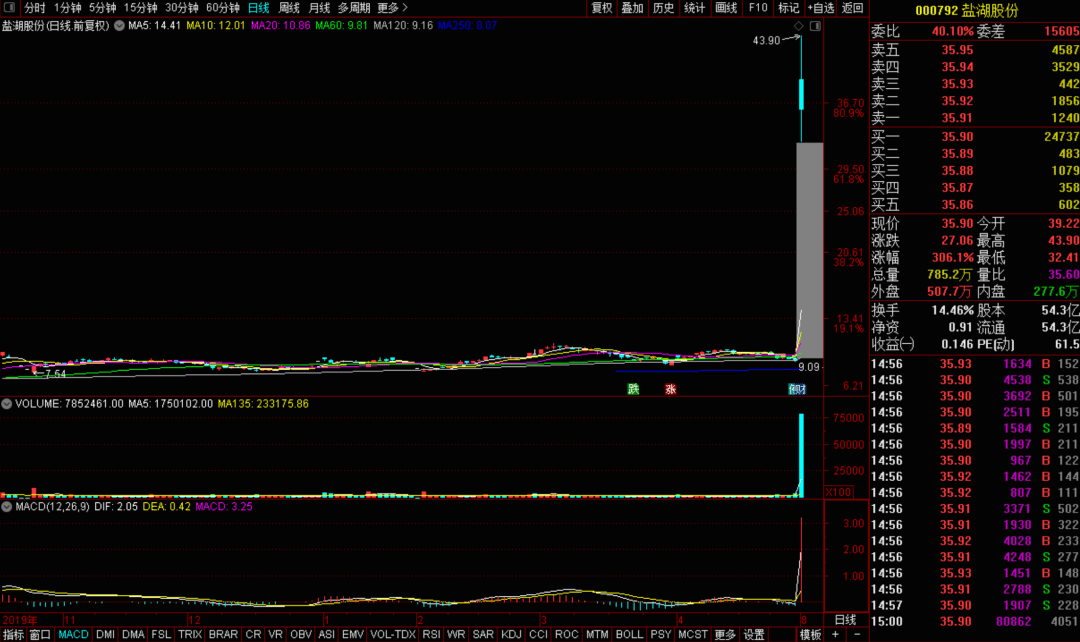This screenshot has height=642, width=1080.
Task: Open the MA settings circle arrow icon
Action: point(119,26)
